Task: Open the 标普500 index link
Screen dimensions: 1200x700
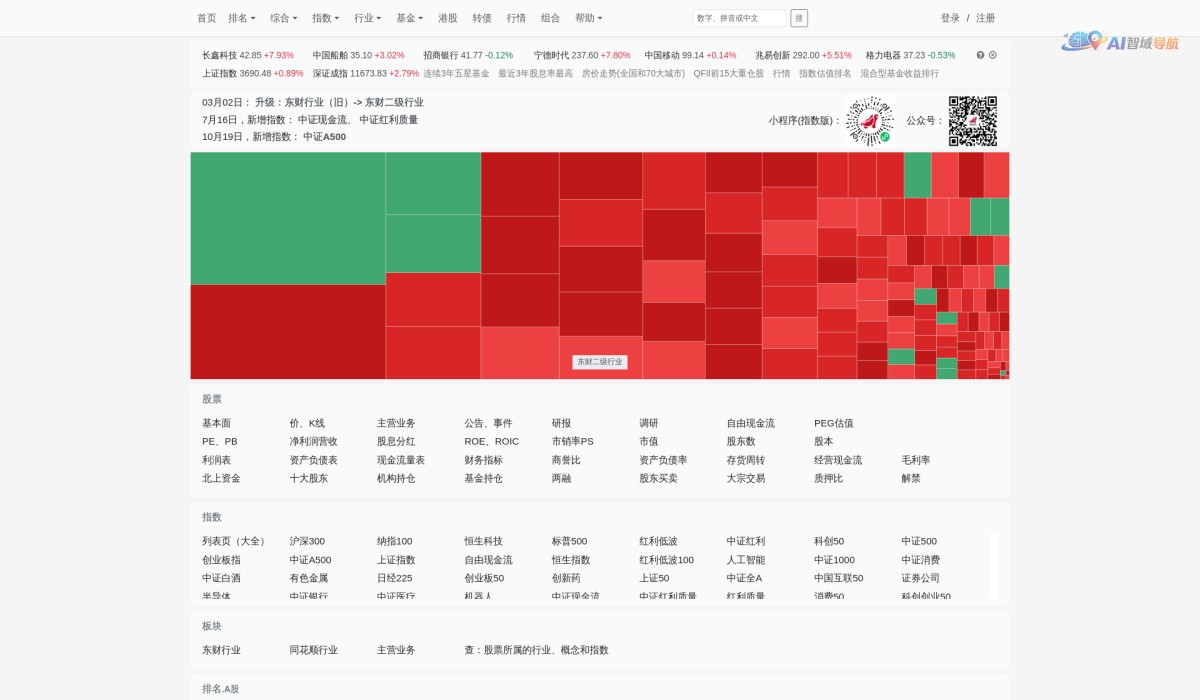Action: coord(570,541)
